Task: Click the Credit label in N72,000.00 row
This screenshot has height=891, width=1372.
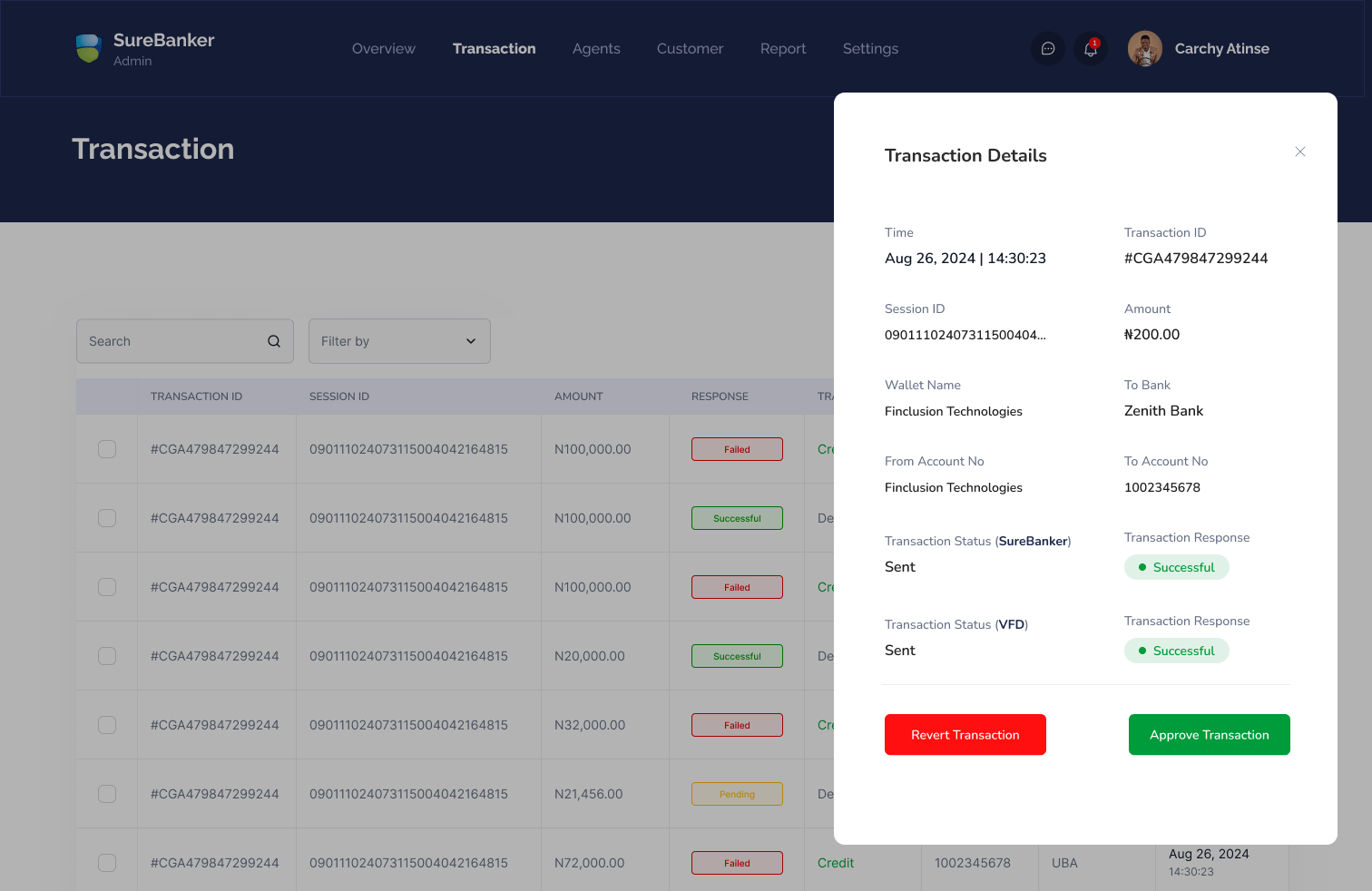Action: (836, 863)
